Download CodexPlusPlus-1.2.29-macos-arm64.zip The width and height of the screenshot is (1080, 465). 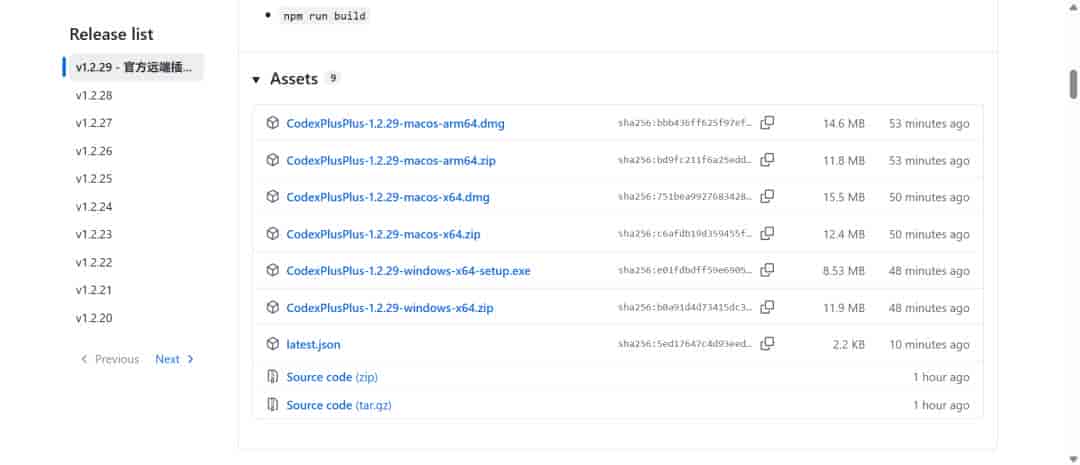391,161
